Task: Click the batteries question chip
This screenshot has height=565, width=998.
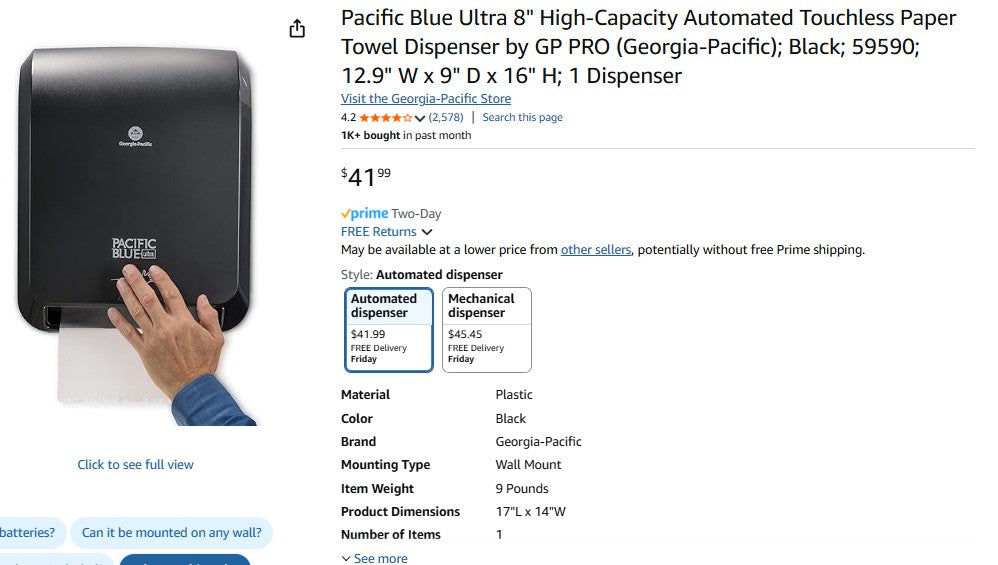Action: [x=30, y=533]
